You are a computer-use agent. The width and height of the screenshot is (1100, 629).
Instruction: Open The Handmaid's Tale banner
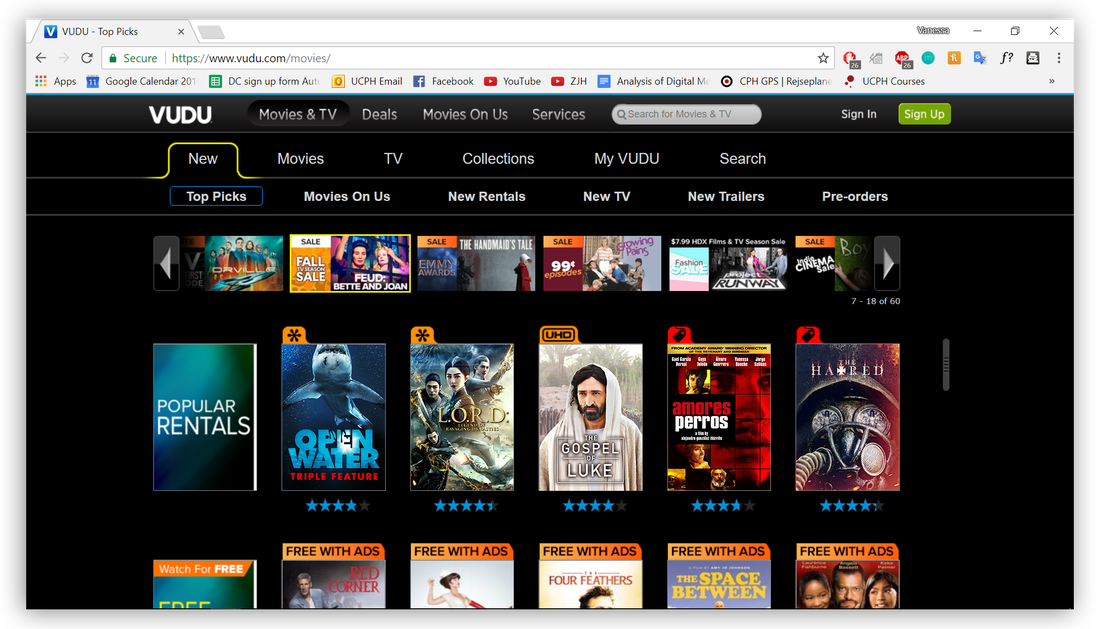[476, 264]
